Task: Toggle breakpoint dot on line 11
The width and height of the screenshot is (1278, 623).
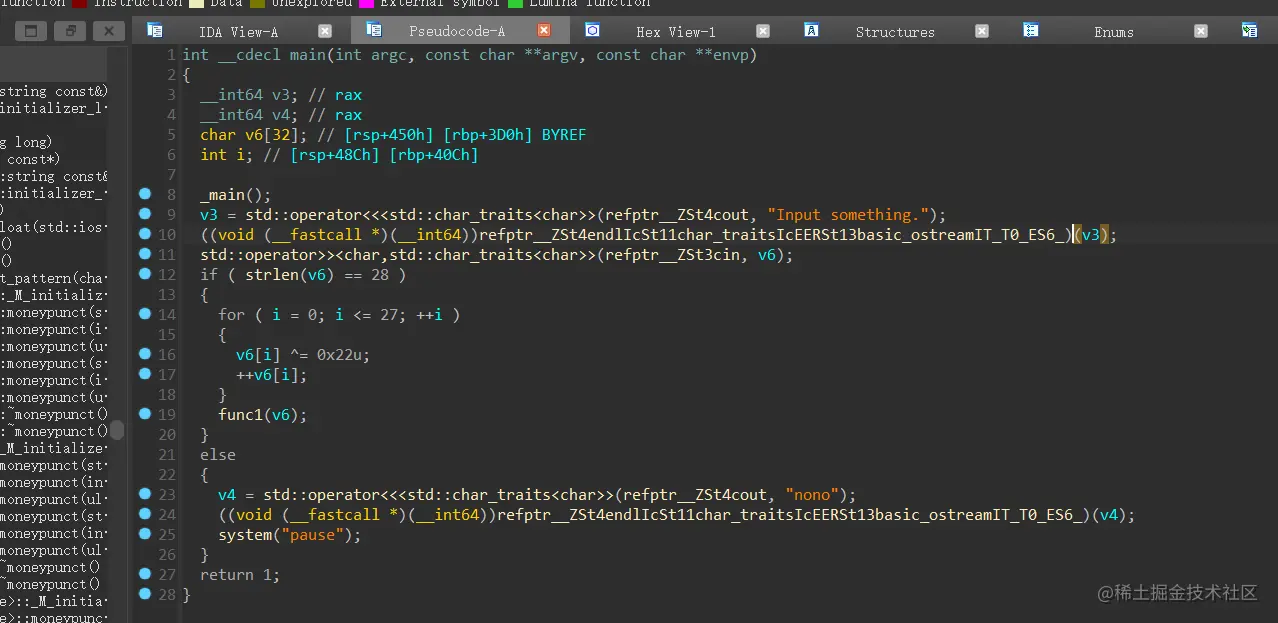Action: pos(145,254)
